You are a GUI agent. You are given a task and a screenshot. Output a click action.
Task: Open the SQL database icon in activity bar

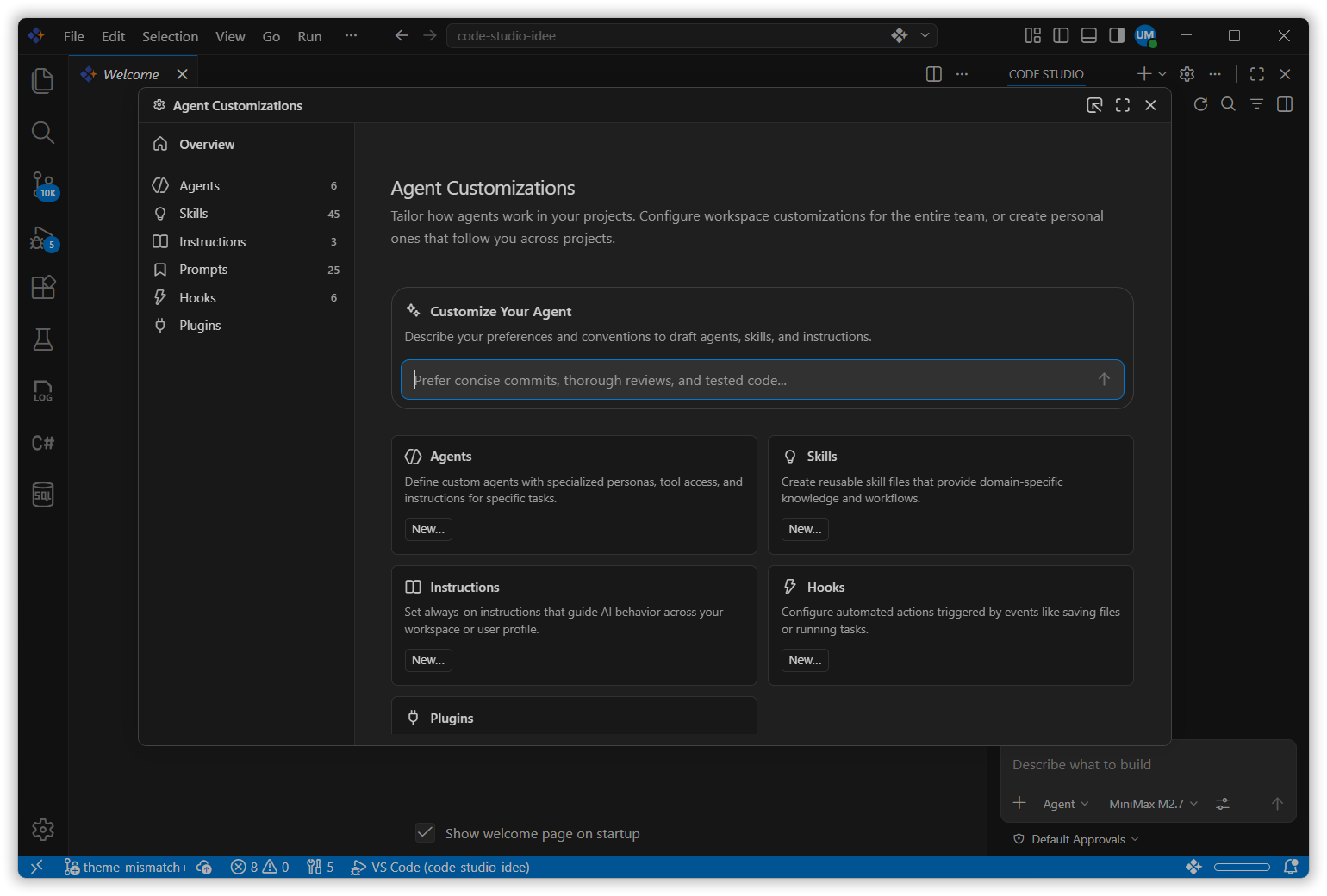(42, 495)
